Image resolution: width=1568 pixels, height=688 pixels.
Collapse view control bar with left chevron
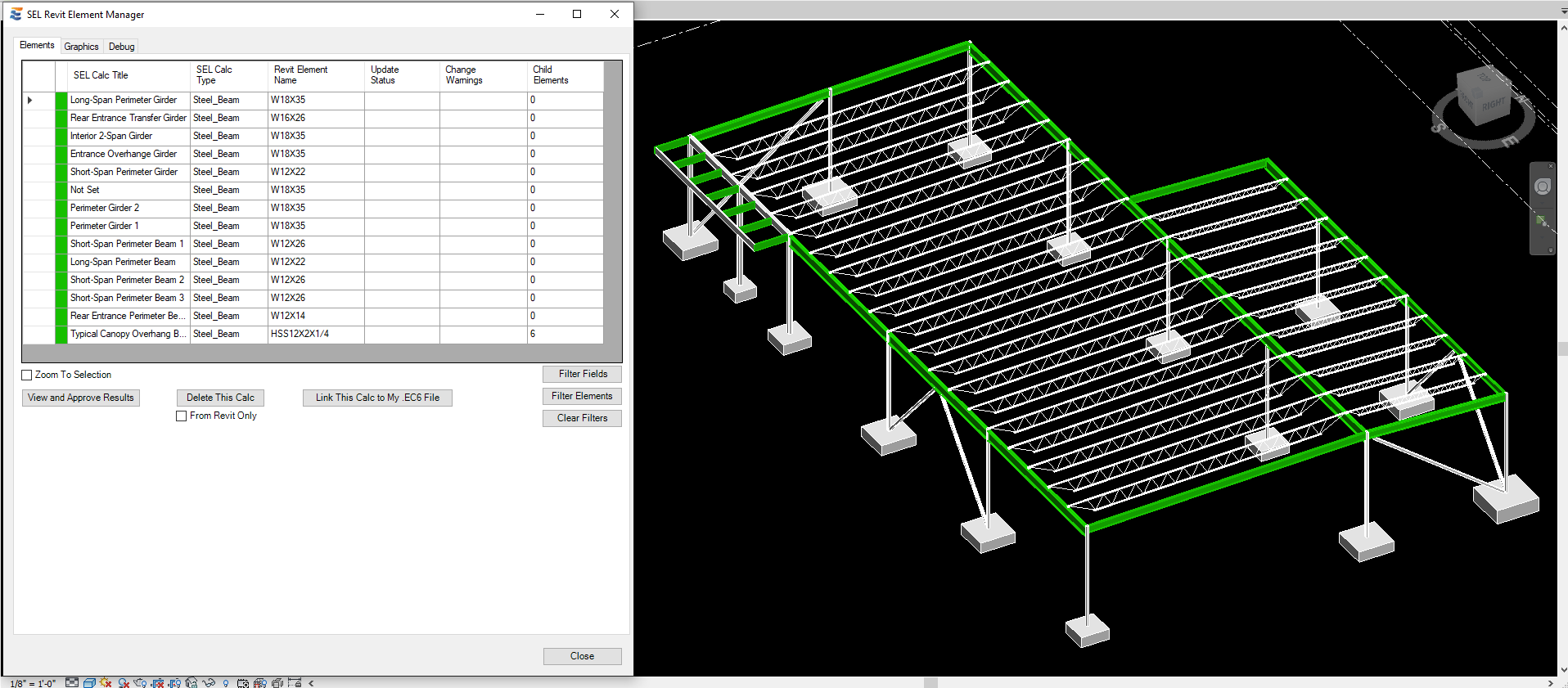311,682
